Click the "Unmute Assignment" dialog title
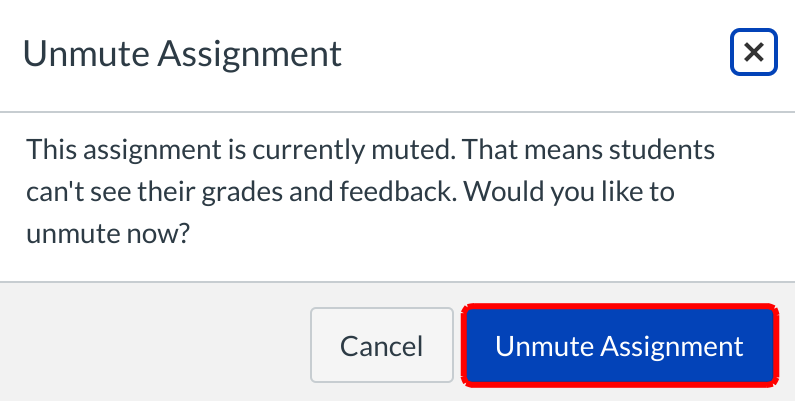The image size is (795, 401). click(x=182, y=53)
